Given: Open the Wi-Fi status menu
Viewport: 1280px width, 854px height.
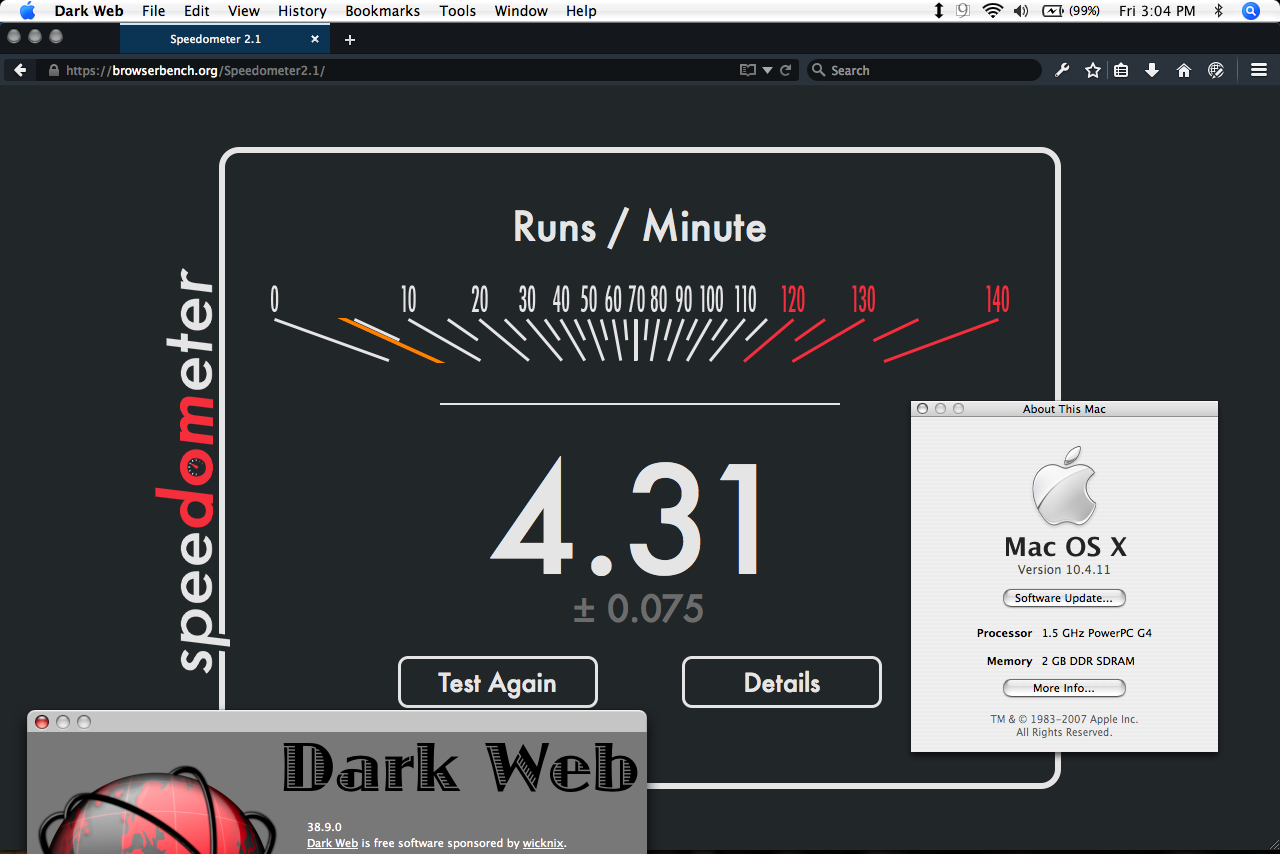Looking at the screenshot, I should tap(992, 11).
